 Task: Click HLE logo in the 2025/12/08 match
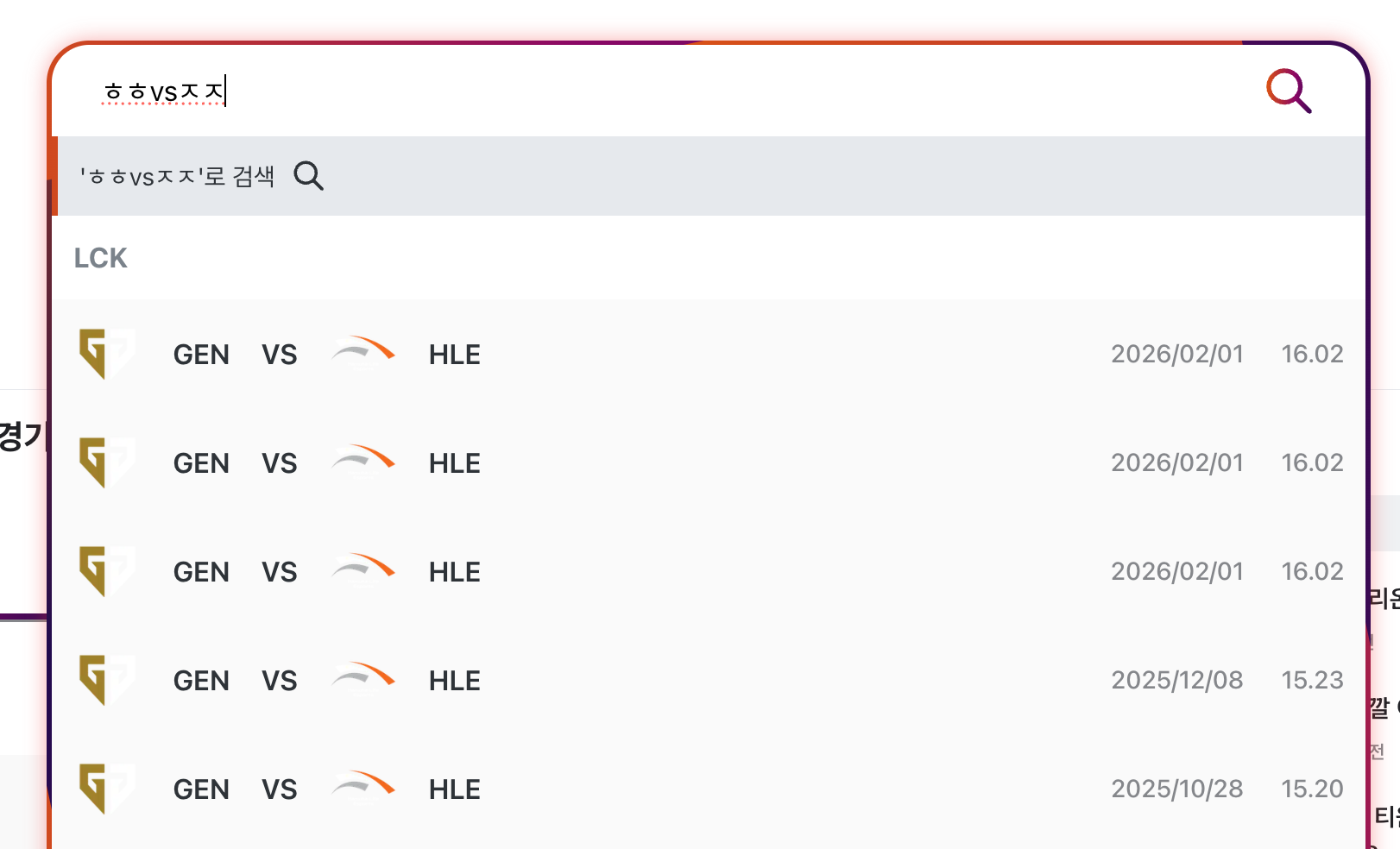click(363, 675)
